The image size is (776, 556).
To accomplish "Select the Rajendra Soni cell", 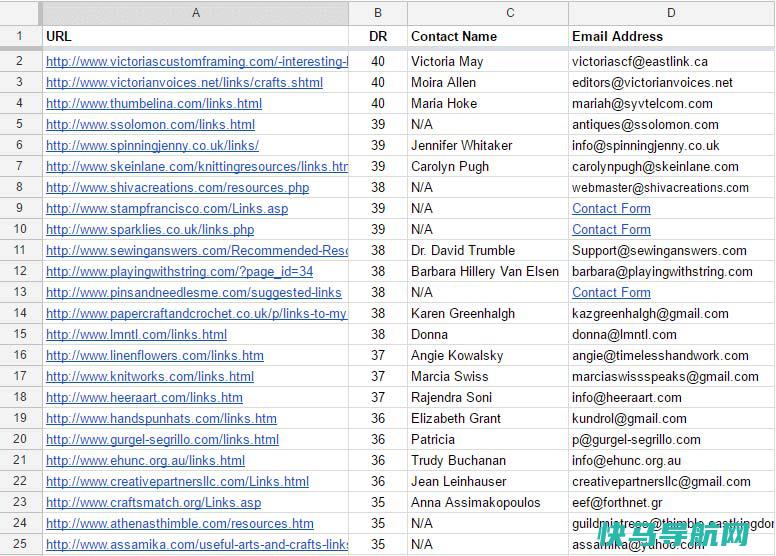I will coord(488,398).
